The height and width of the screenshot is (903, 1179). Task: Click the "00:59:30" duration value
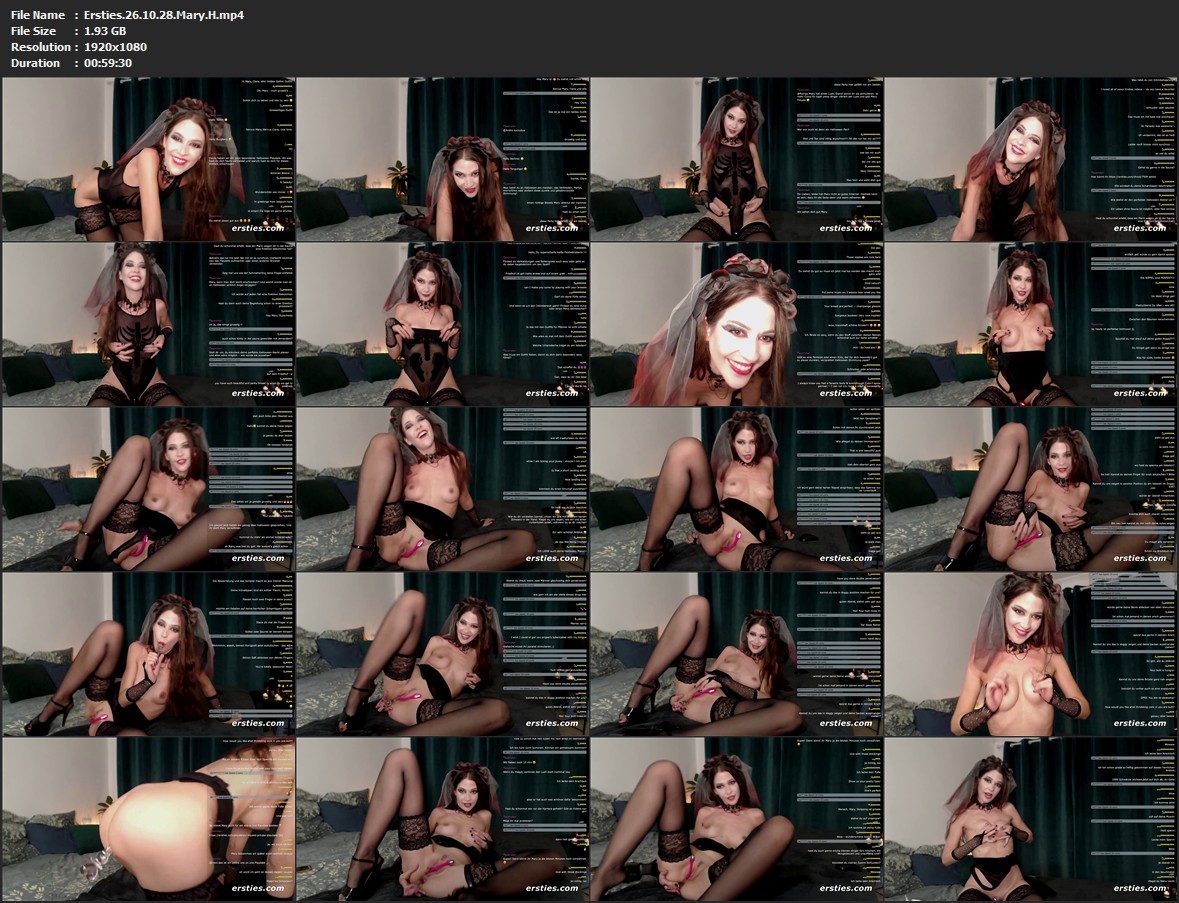[108, 63]
